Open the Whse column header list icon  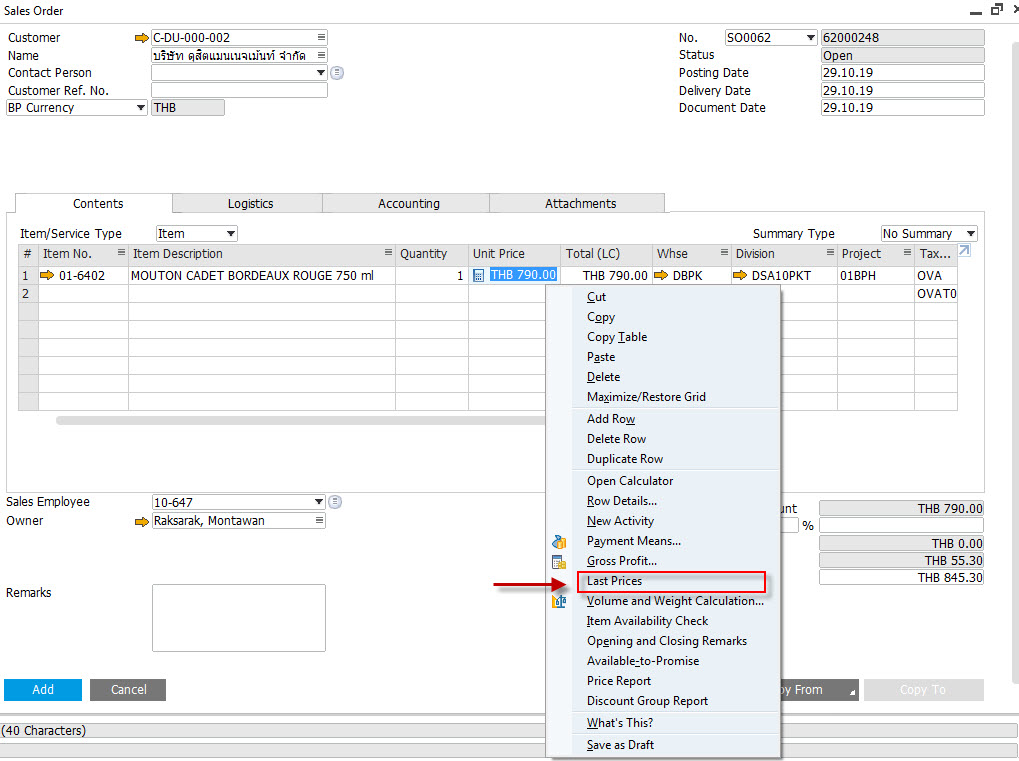[x=724, y=252]
